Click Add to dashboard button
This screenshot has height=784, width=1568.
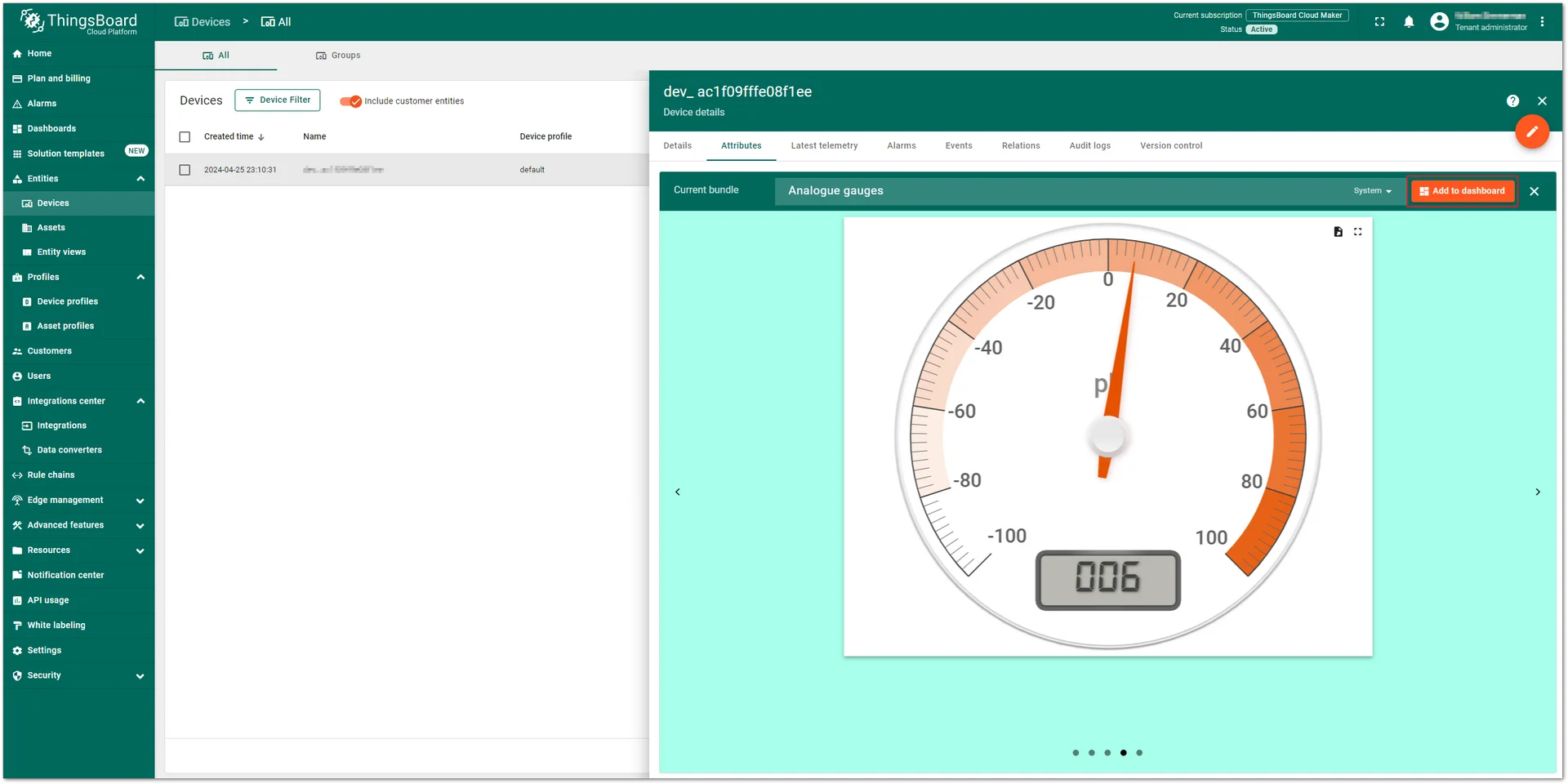click(x=1462, y=191)
